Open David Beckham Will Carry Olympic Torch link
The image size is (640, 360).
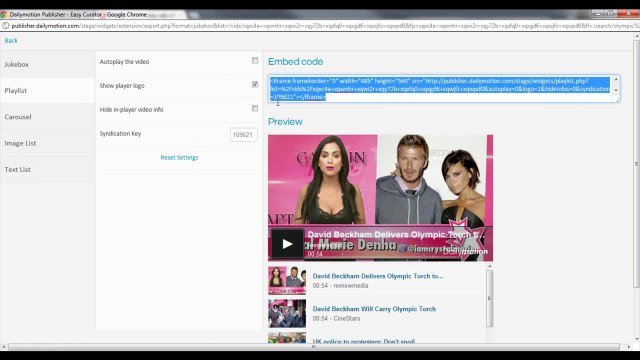click(x=374, y=309)
